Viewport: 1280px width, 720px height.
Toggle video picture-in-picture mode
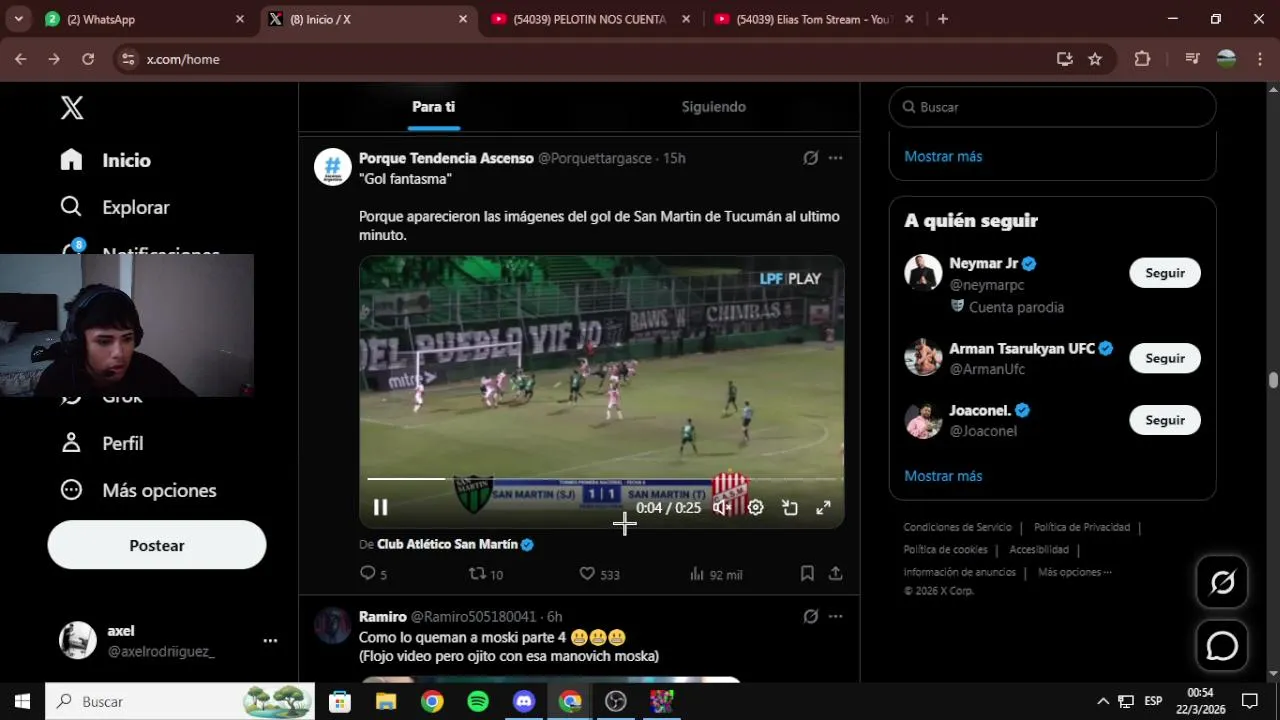coord(790,507)
